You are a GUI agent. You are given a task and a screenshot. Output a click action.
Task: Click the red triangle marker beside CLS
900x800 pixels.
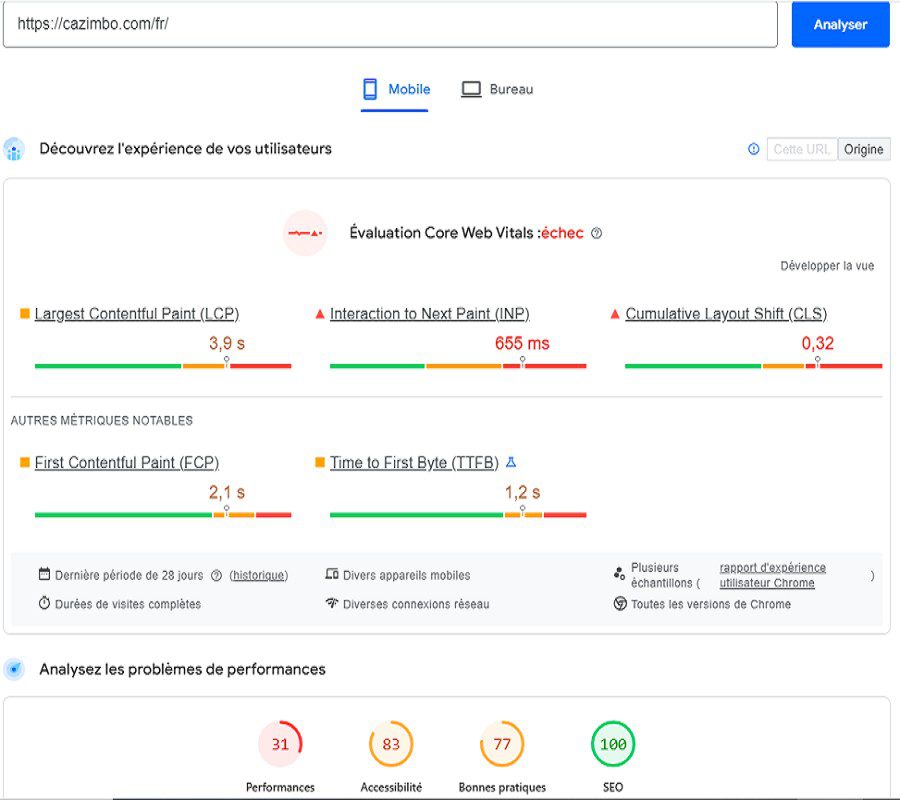click(615, 313)
